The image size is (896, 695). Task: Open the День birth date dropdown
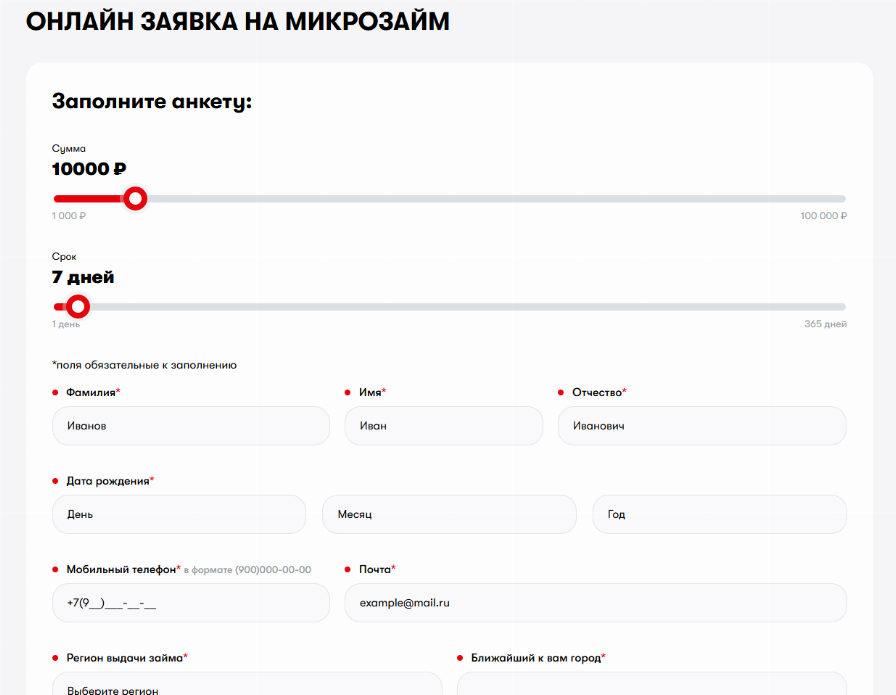pos(179,514)
